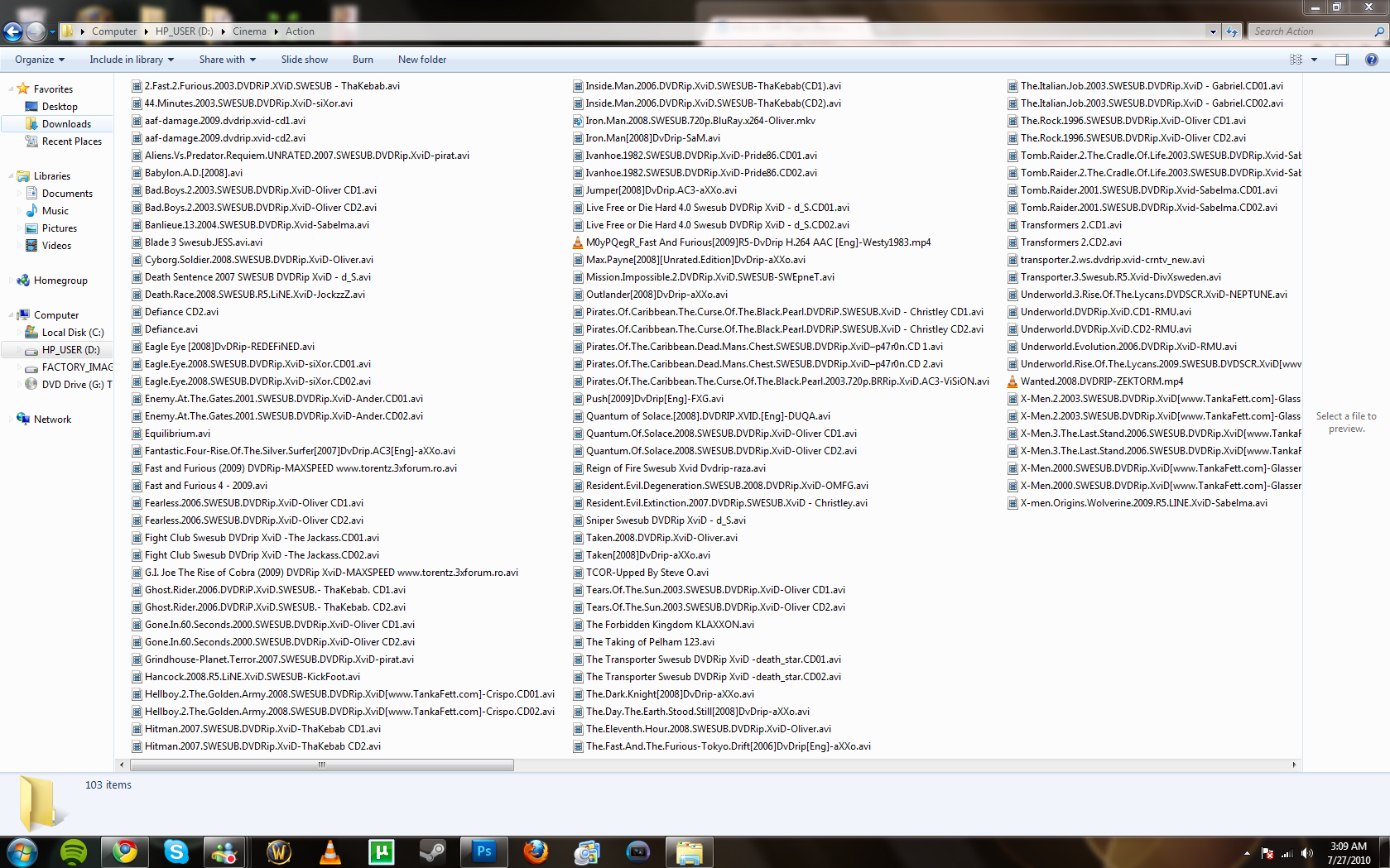
Task: Select Network in the navigation pane
Action: (x=52, y=420)
